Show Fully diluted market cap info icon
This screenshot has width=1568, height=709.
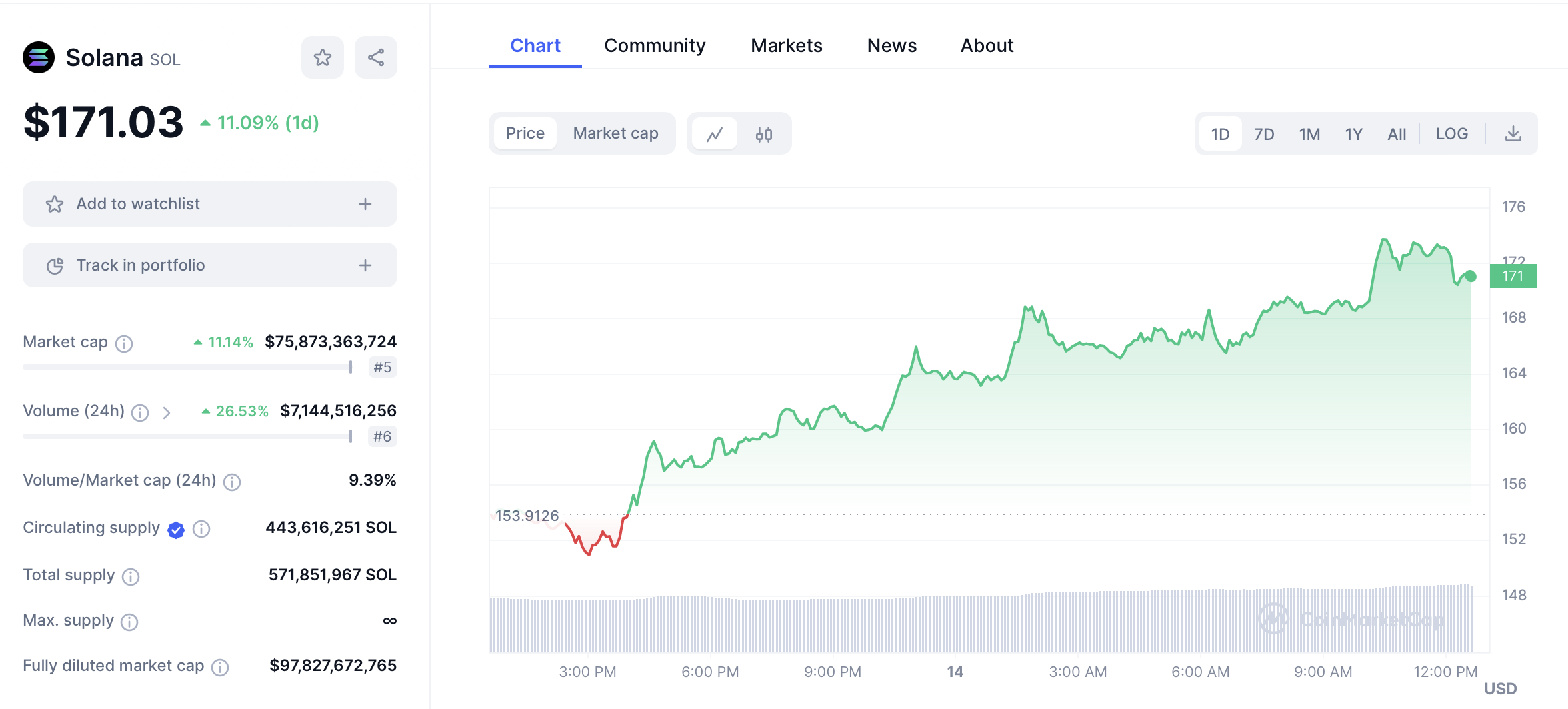tap(220, 667)
